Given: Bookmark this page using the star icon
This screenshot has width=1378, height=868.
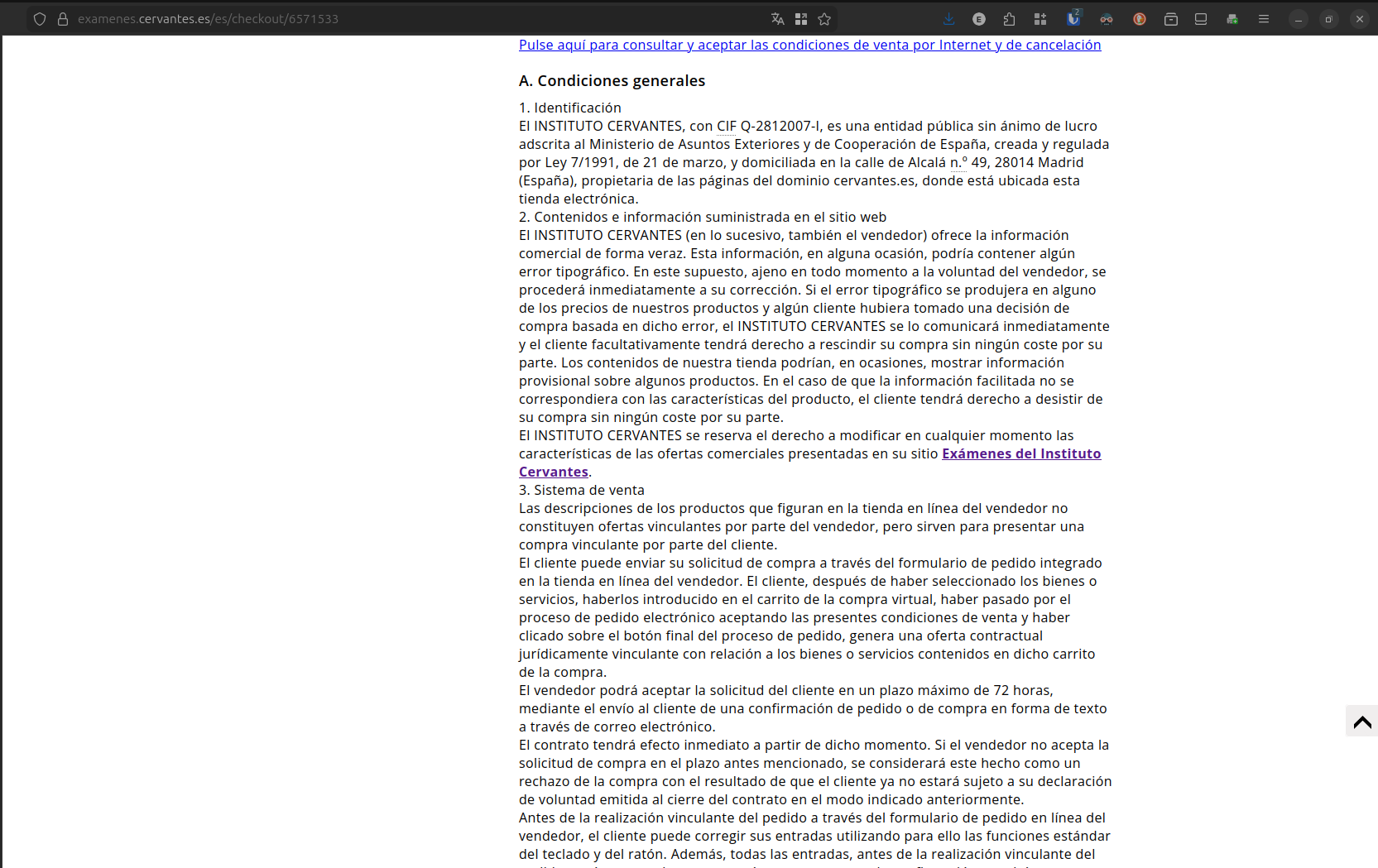Looking at the screenshot, I should 824,18.
